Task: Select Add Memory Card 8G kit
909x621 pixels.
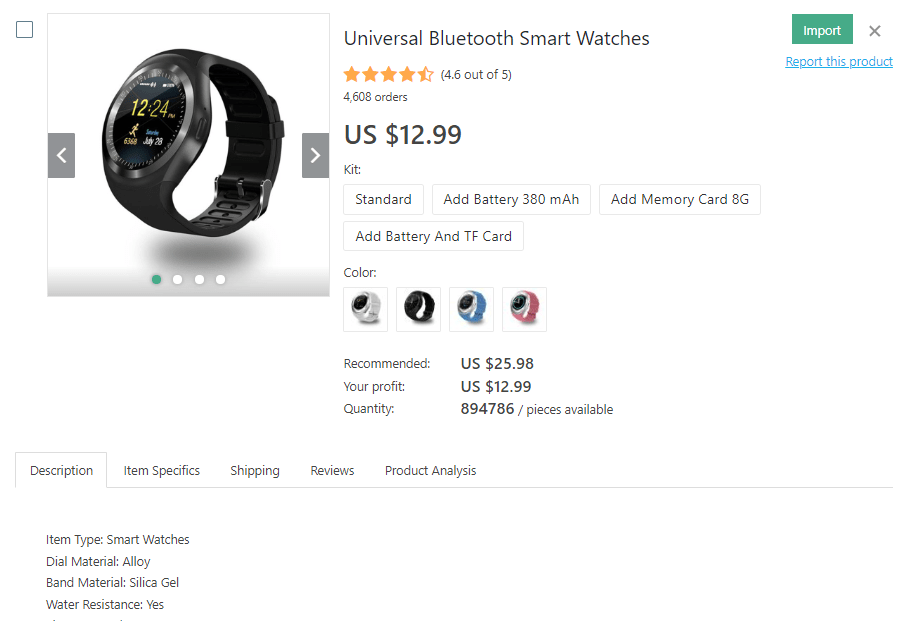Action: [680, 199]
